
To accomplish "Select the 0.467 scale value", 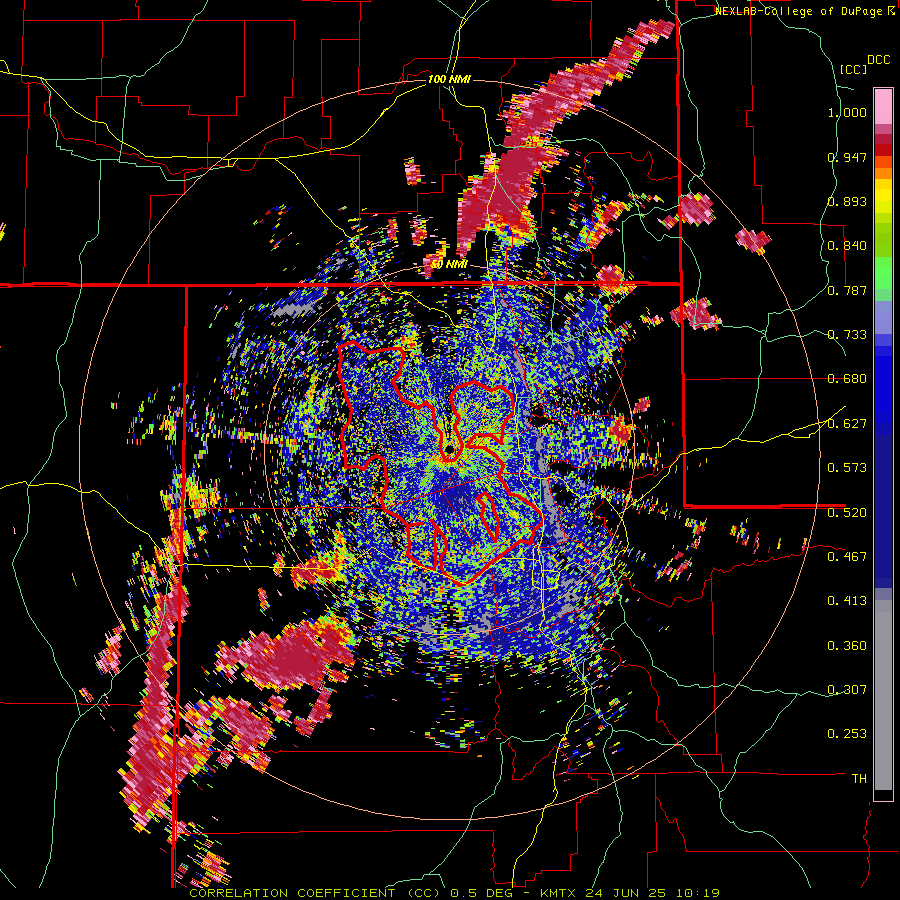I will pos(847,556).
